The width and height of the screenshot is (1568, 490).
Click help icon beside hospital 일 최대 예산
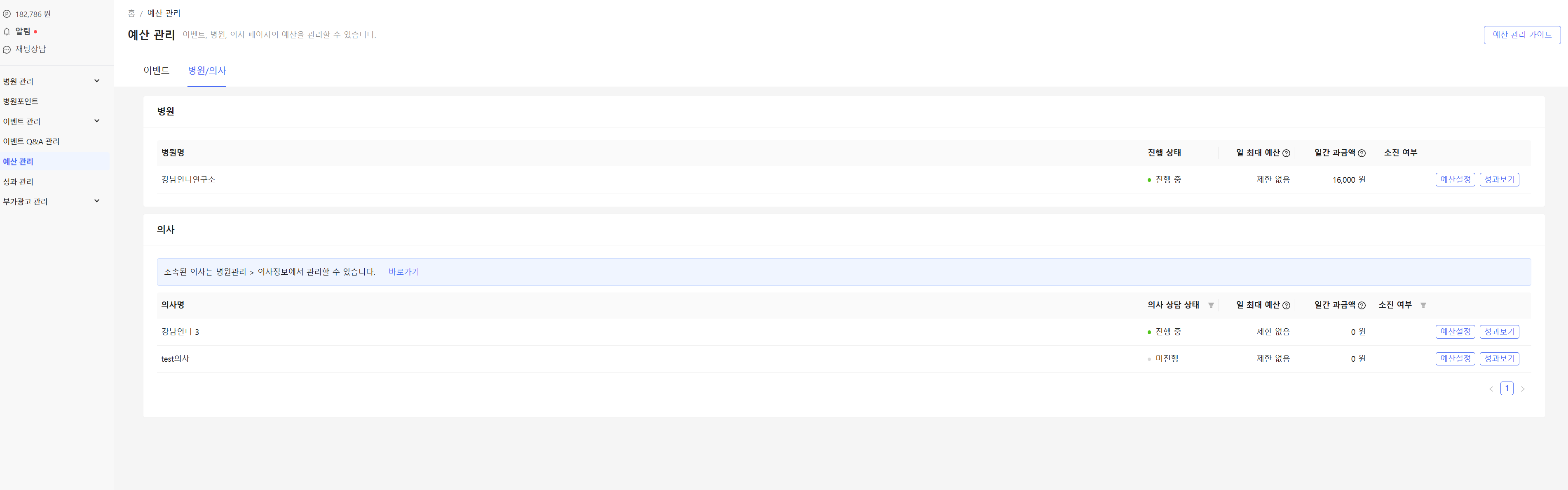point(1286,153)
